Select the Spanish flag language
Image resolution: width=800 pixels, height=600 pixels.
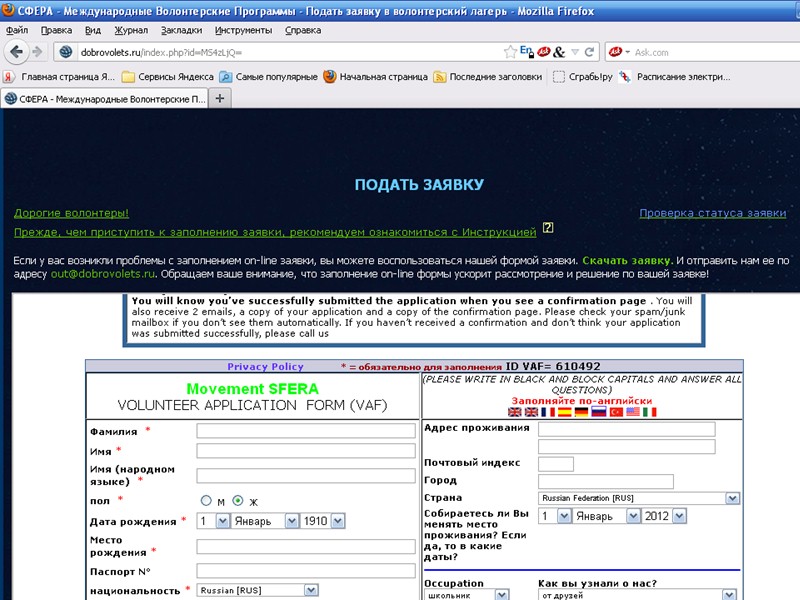(565, 412)
